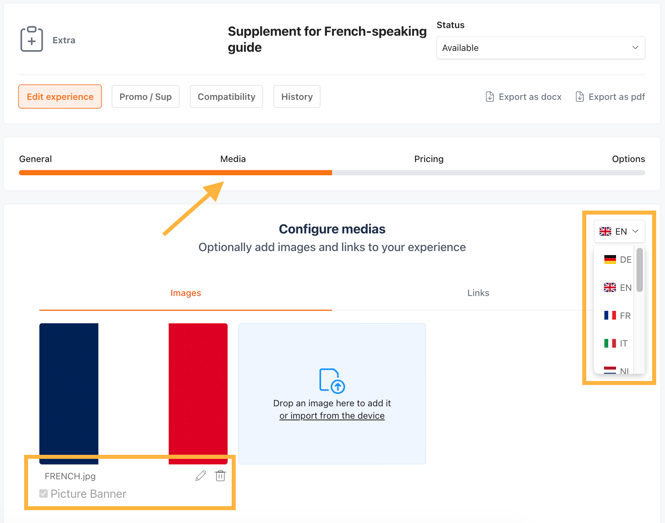Click the upload file icon in drop zone
The width and height of the screenshot is (665, 523).
[332, 381]
